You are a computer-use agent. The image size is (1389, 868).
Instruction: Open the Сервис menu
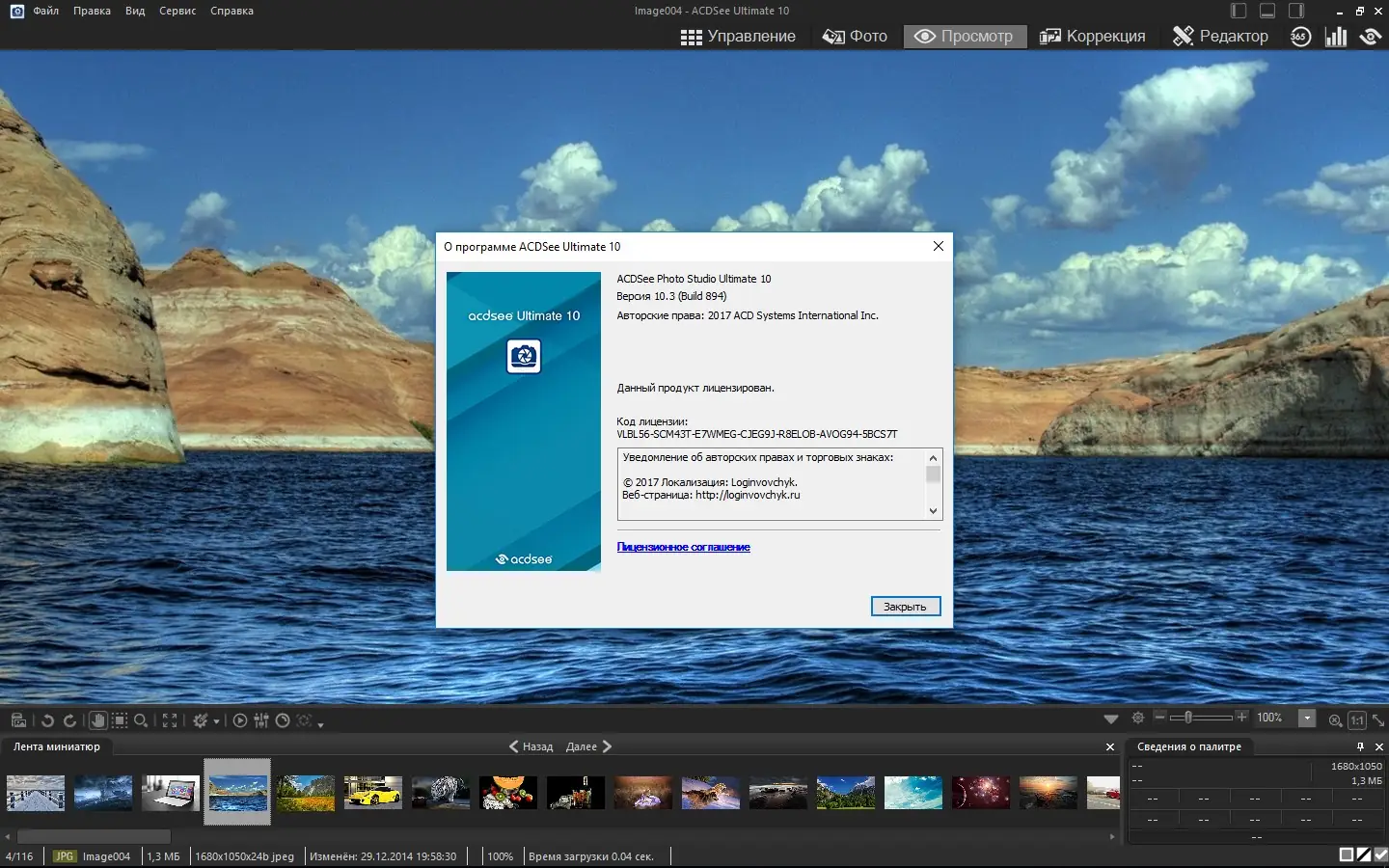pos(177,11)
